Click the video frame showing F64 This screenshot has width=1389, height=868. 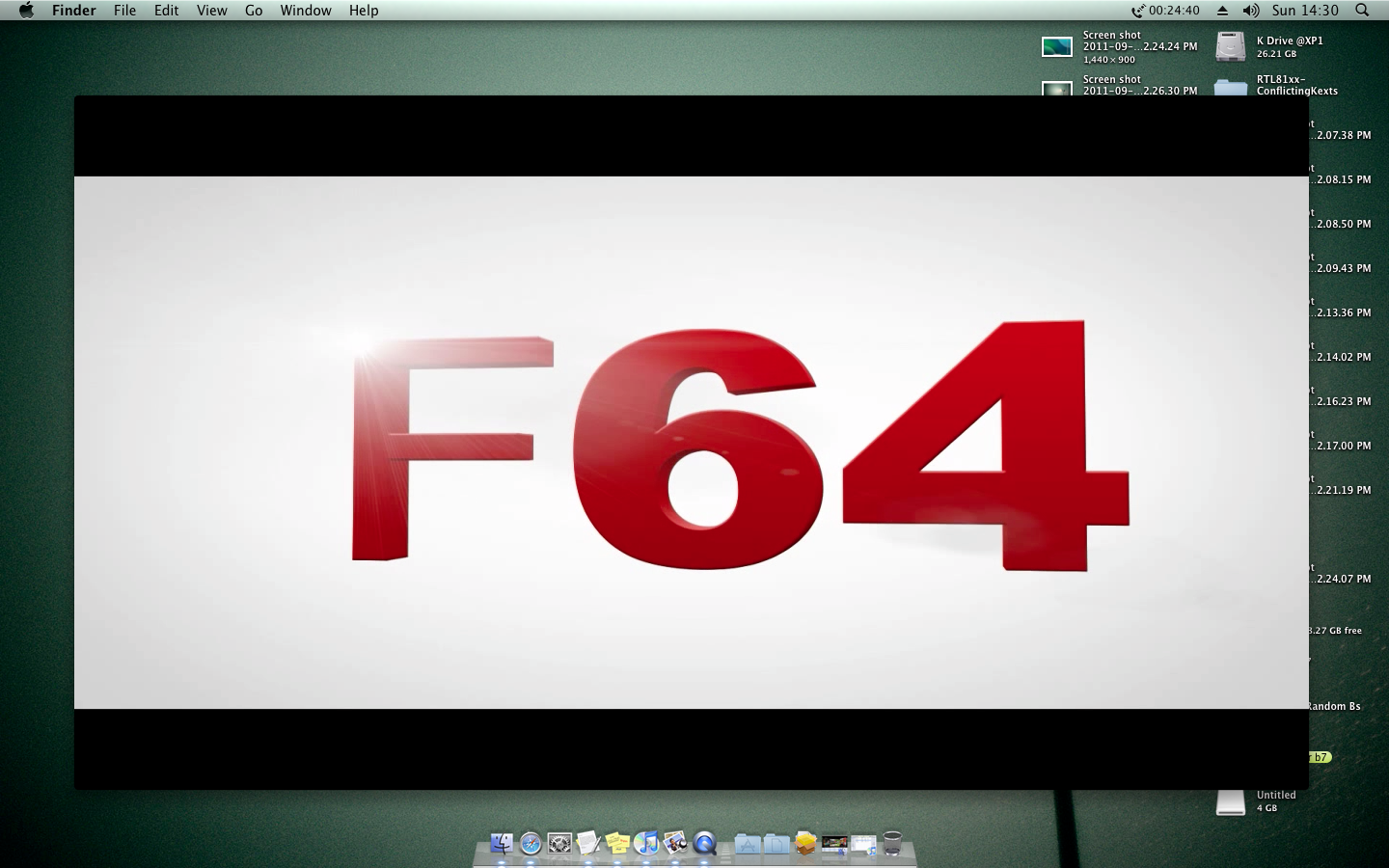pos(691,443)
